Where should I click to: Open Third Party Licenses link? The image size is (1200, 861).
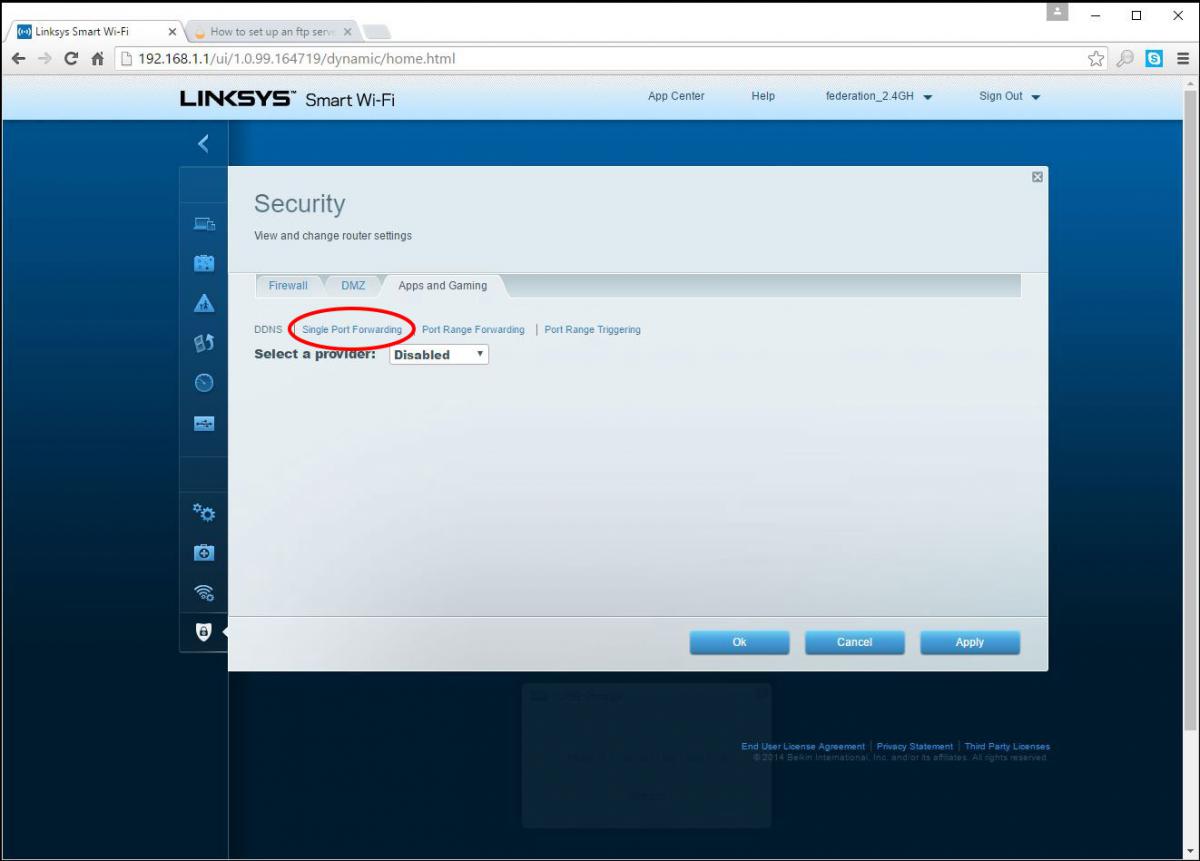[x=1007, y=747]
